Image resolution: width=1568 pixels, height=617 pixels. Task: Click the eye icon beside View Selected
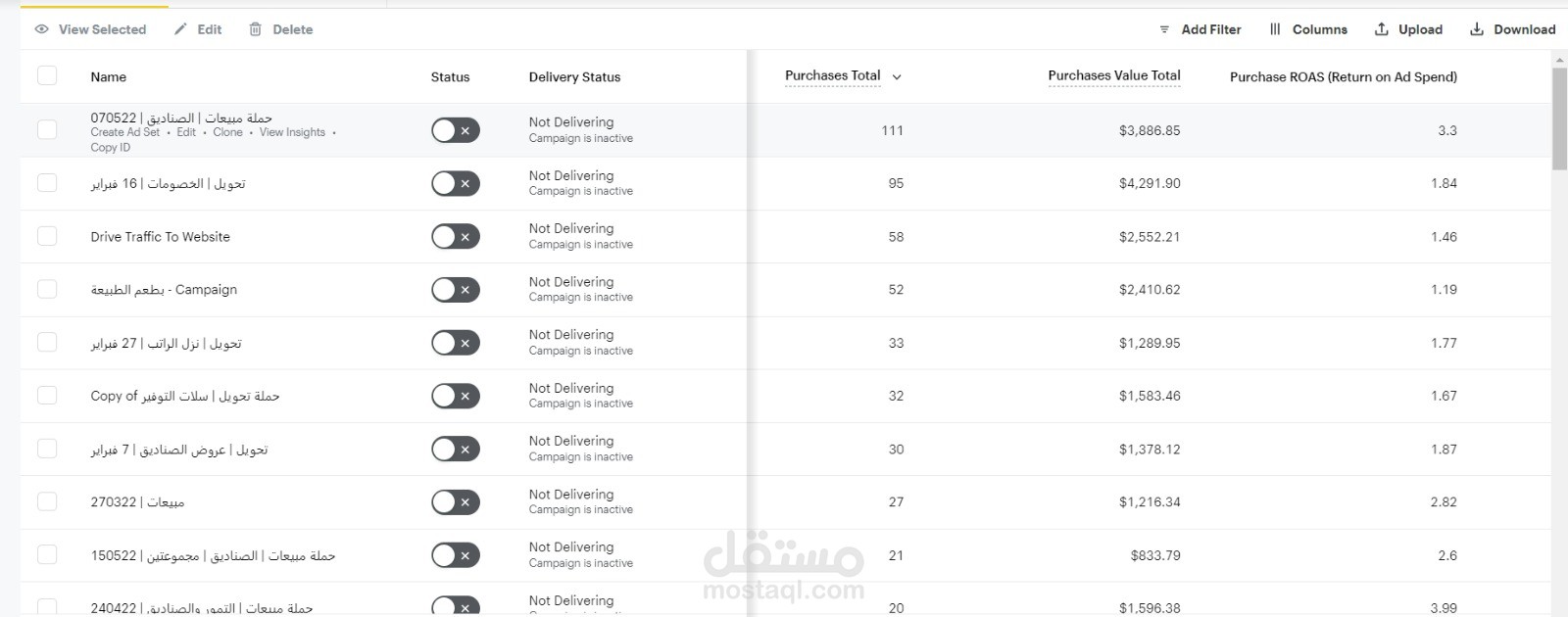41,29
